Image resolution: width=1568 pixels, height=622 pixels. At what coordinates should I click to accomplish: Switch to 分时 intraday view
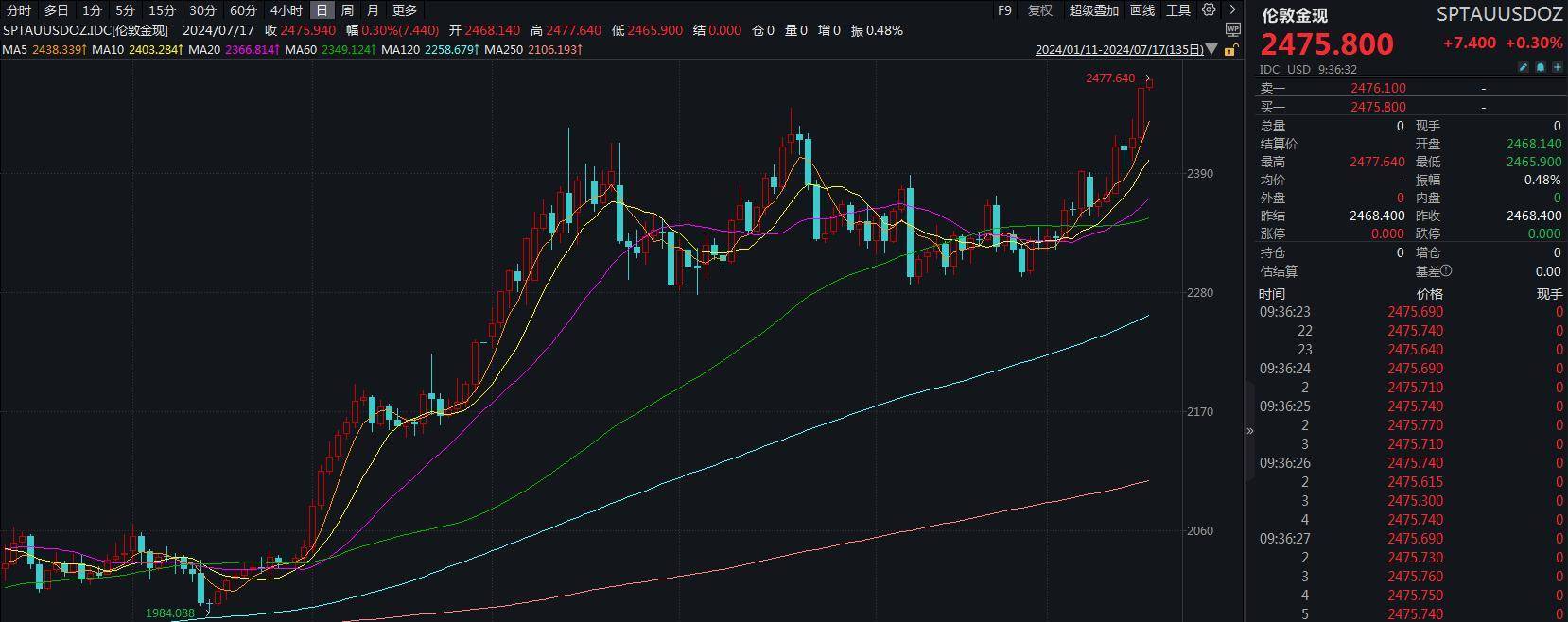(x=19, y=10)
